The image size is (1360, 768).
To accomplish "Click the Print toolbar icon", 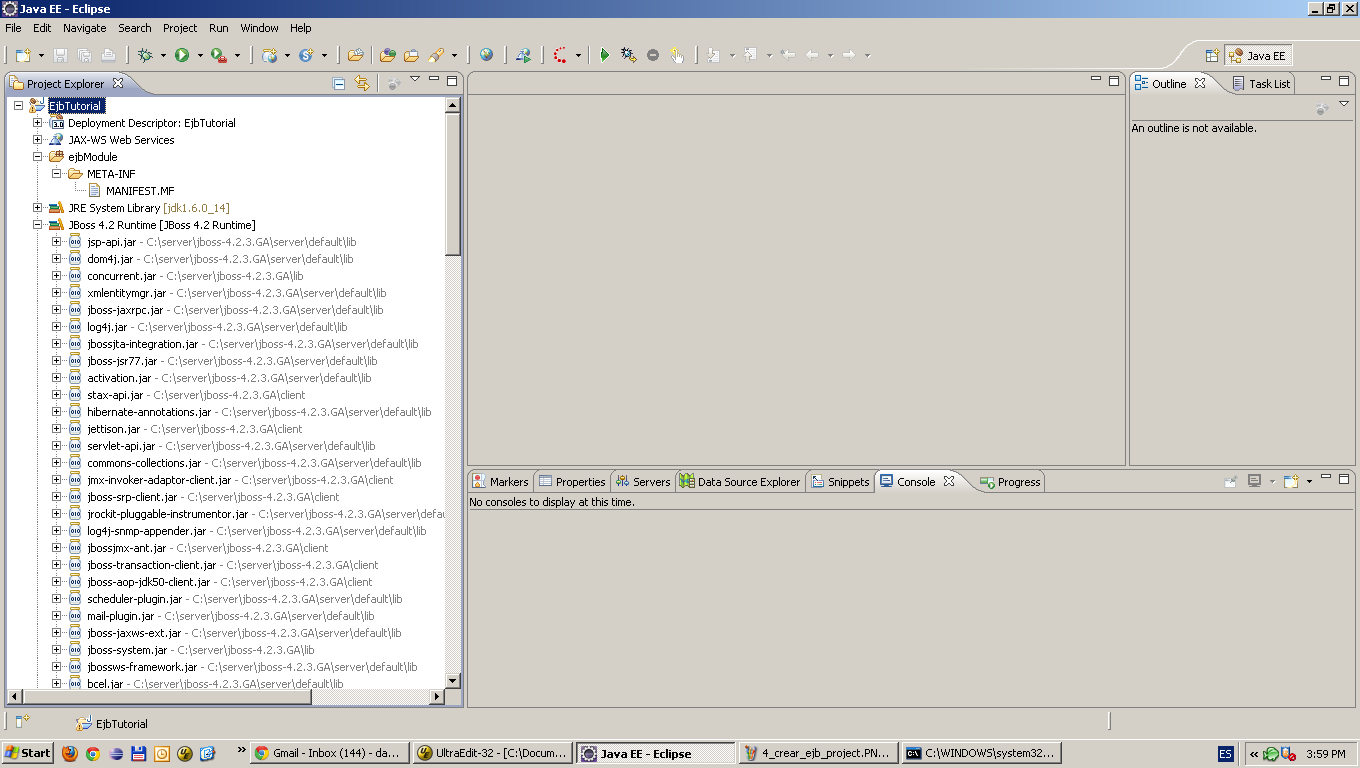I will click(x=107, y=54).
